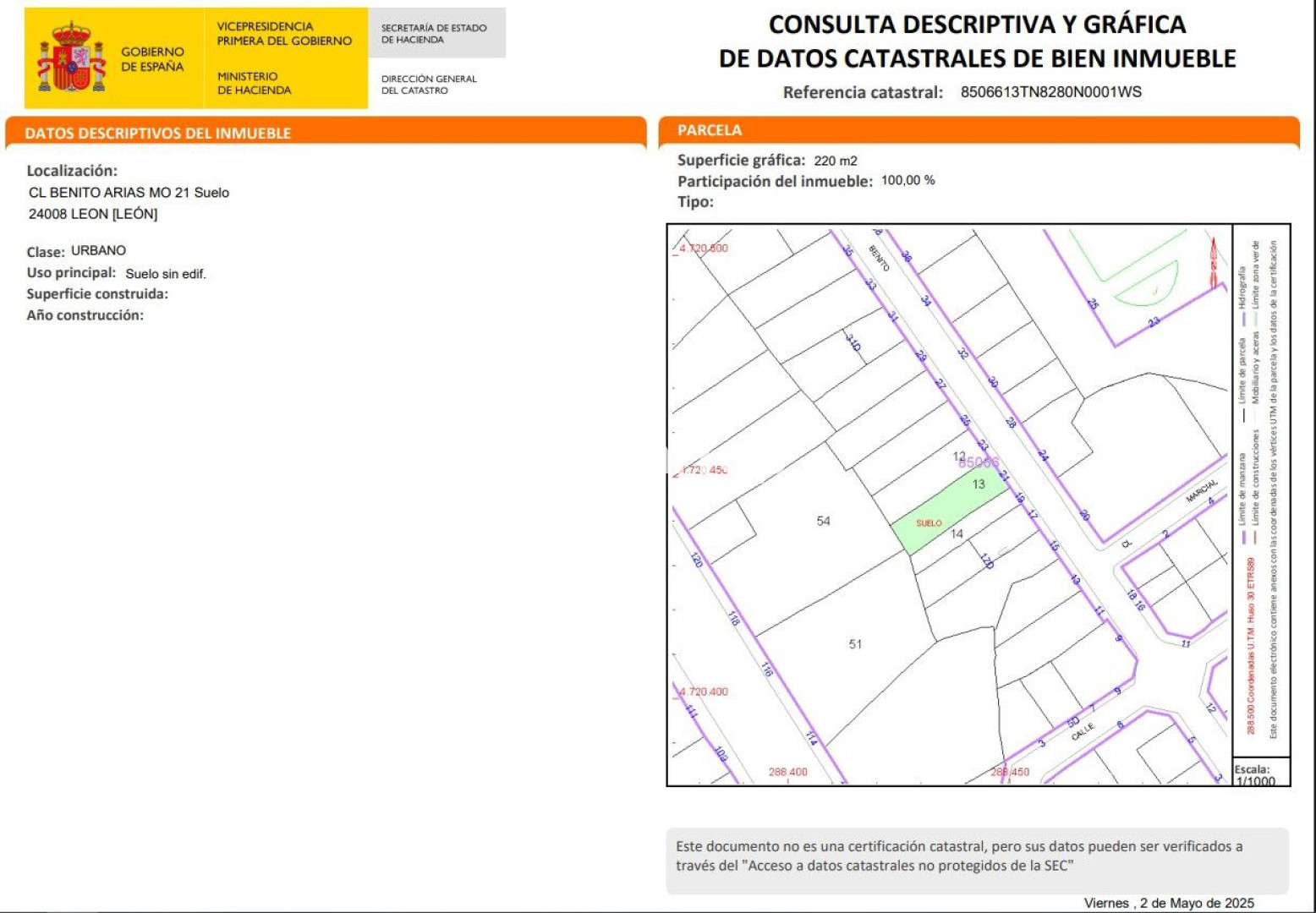Click parcel label 14 below the green parcel
Screen dimensions: 1316x913
[x=957, y=534]
